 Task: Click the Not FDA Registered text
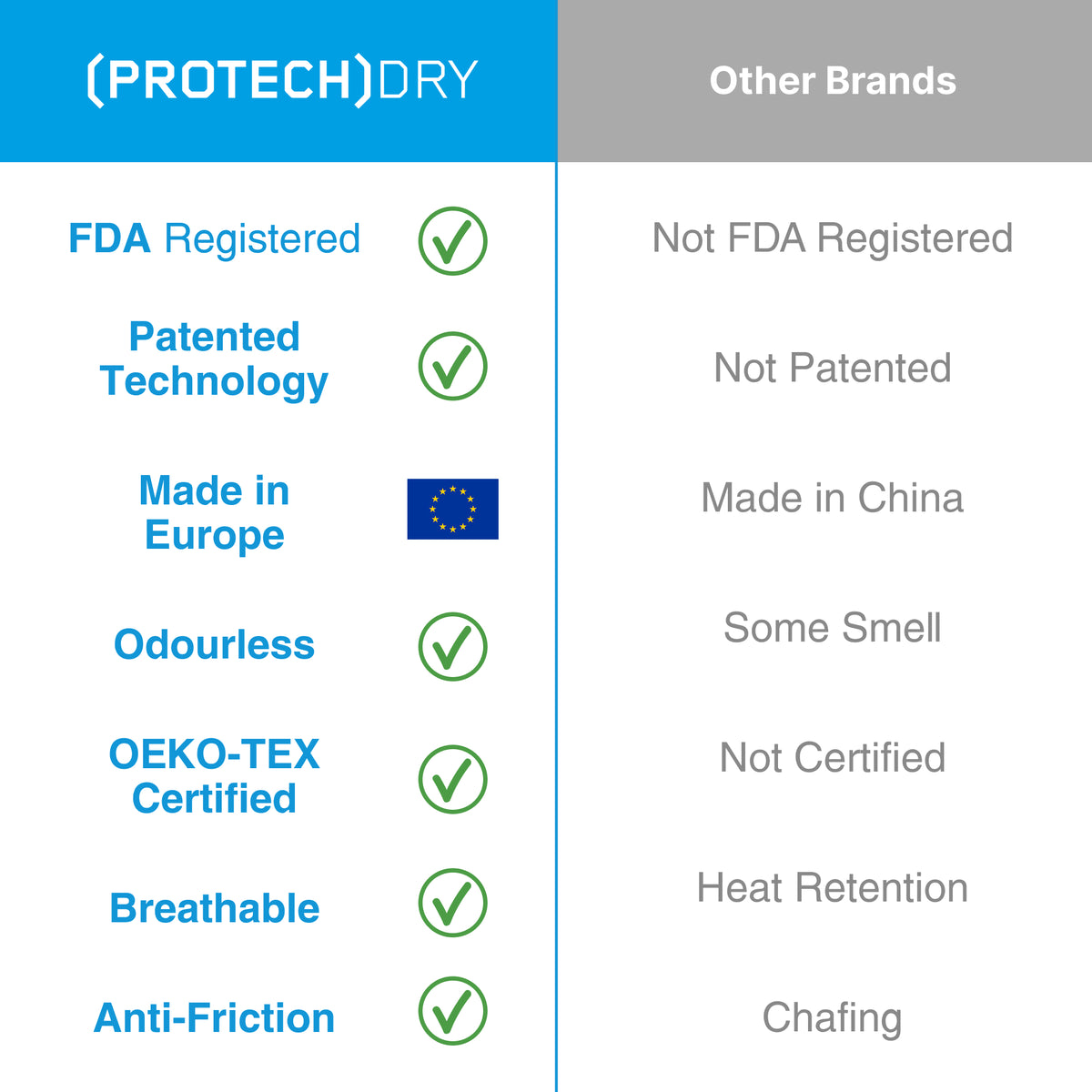pos(833,238)
